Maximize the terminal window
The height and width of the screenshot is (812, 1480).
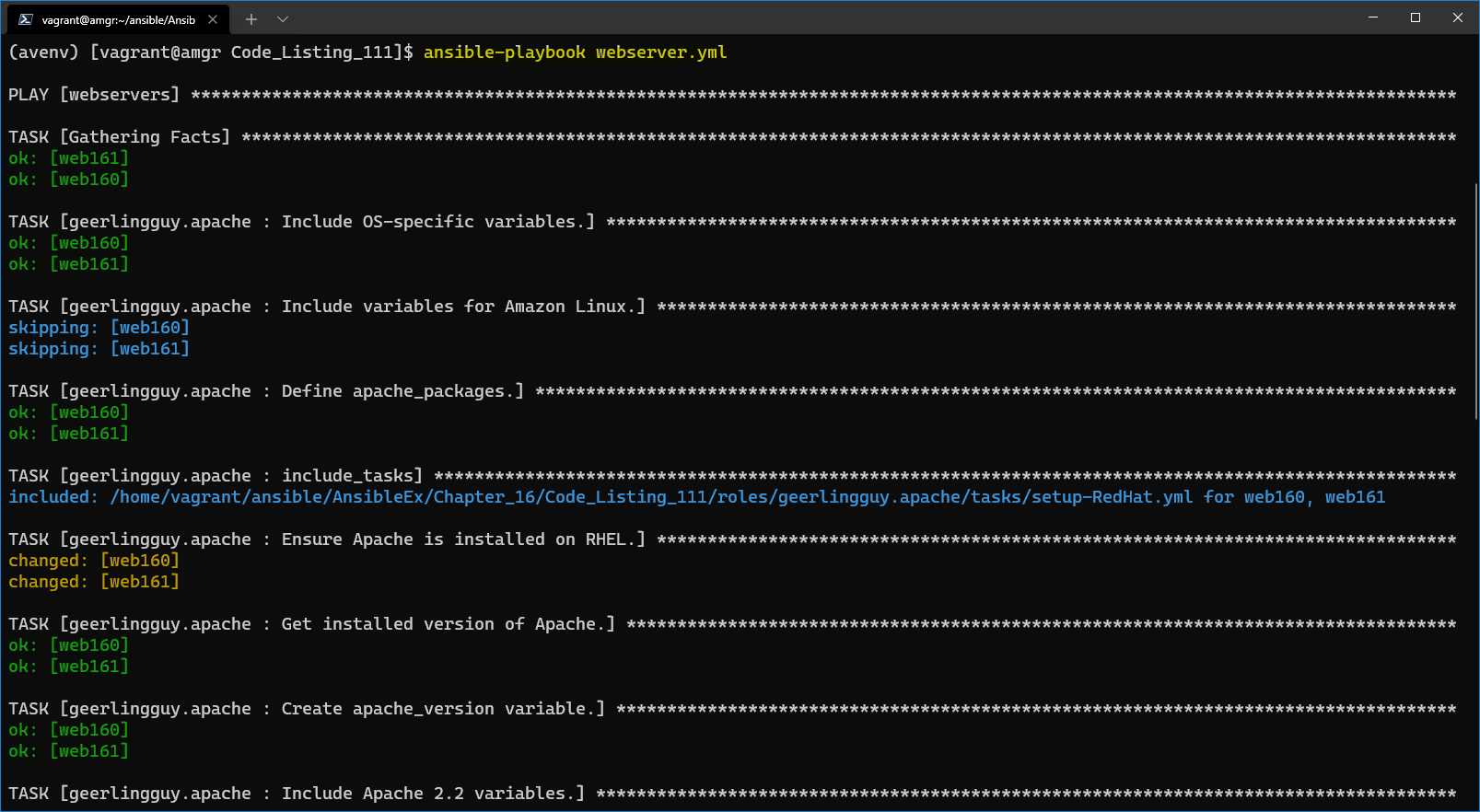point(1416,17)
